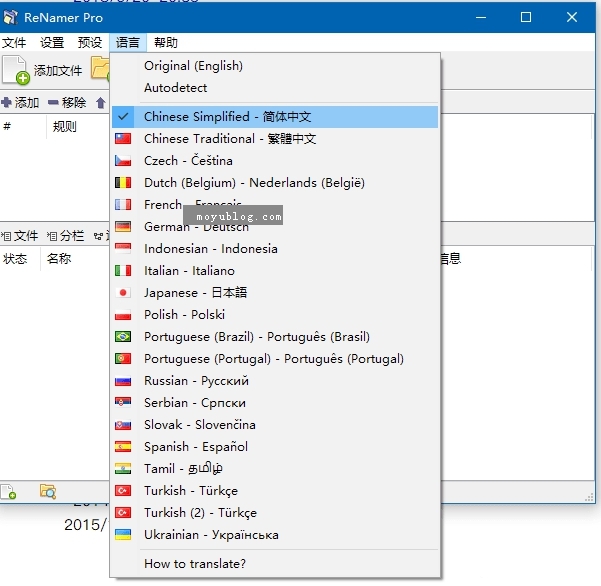This screenshot has height=586, width=601.
Task: Choose Russian - Русский language
Action: pos(275,381)
